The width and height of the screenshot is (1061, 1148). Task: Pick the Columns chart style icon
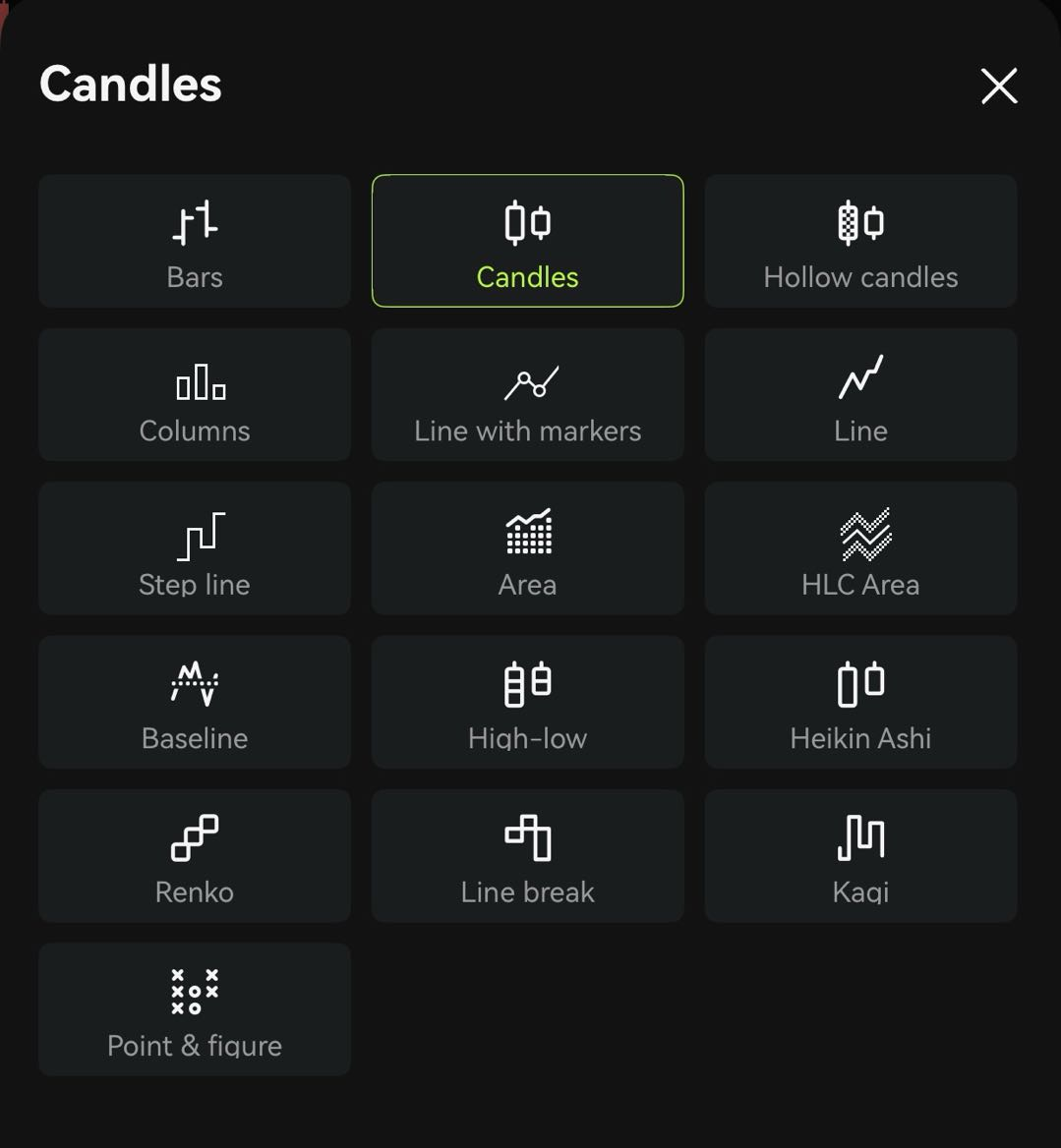pyautogui.click(x=201, y=381)
